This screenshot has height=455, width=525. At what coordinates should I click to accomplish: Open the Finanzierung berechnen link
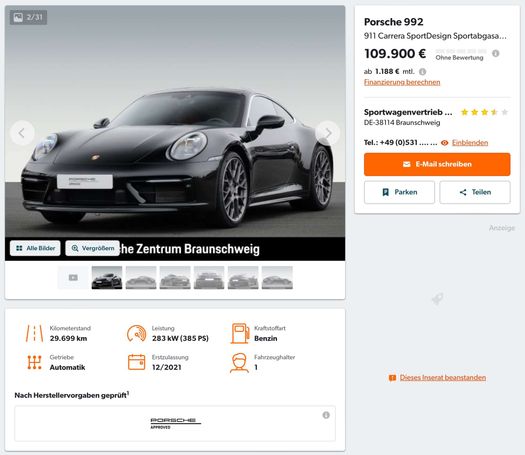point(402,82)
